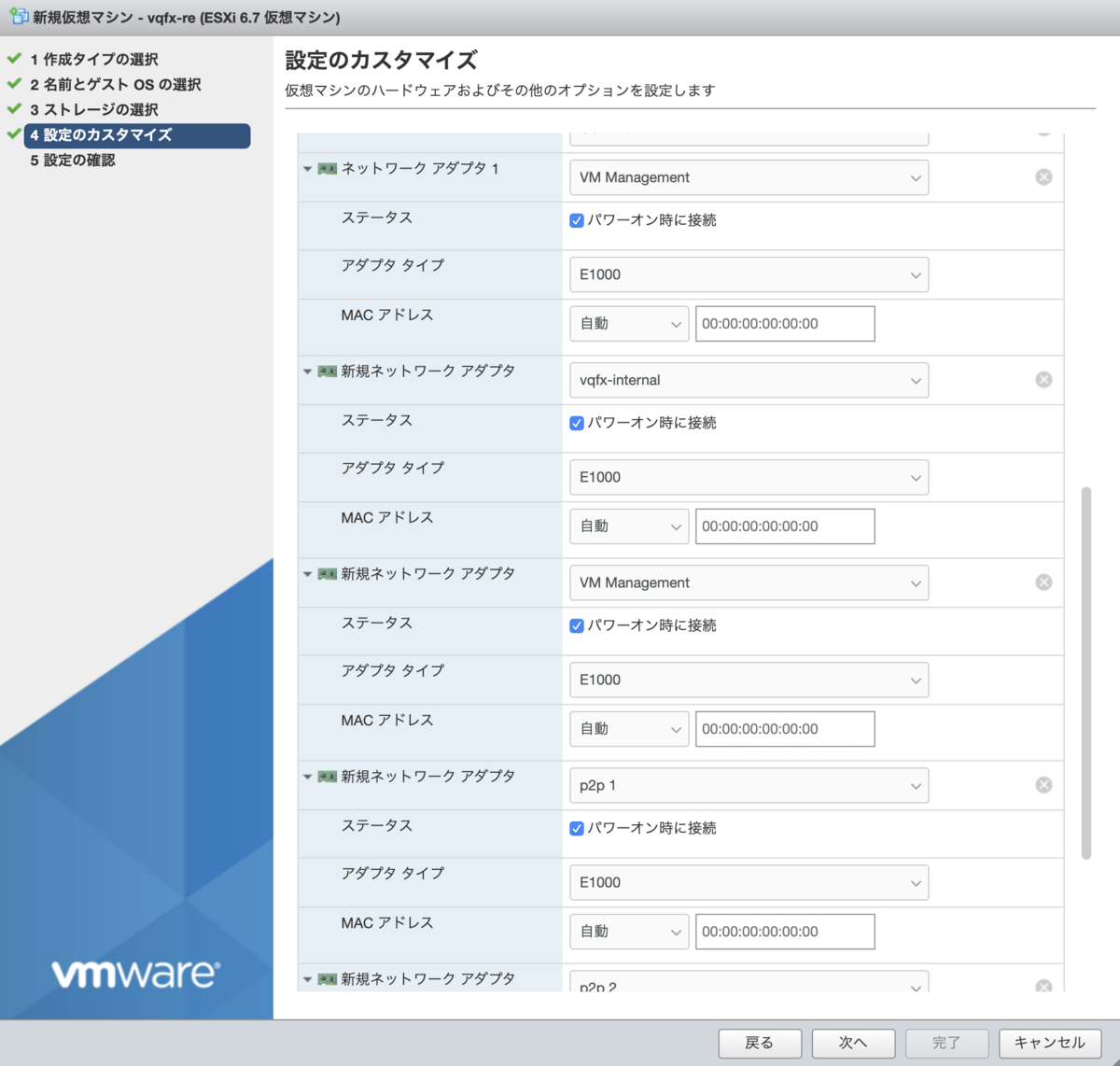Open new adapter's VM Management network dropdown
1120x1066 pixels.
coord(749,582)
